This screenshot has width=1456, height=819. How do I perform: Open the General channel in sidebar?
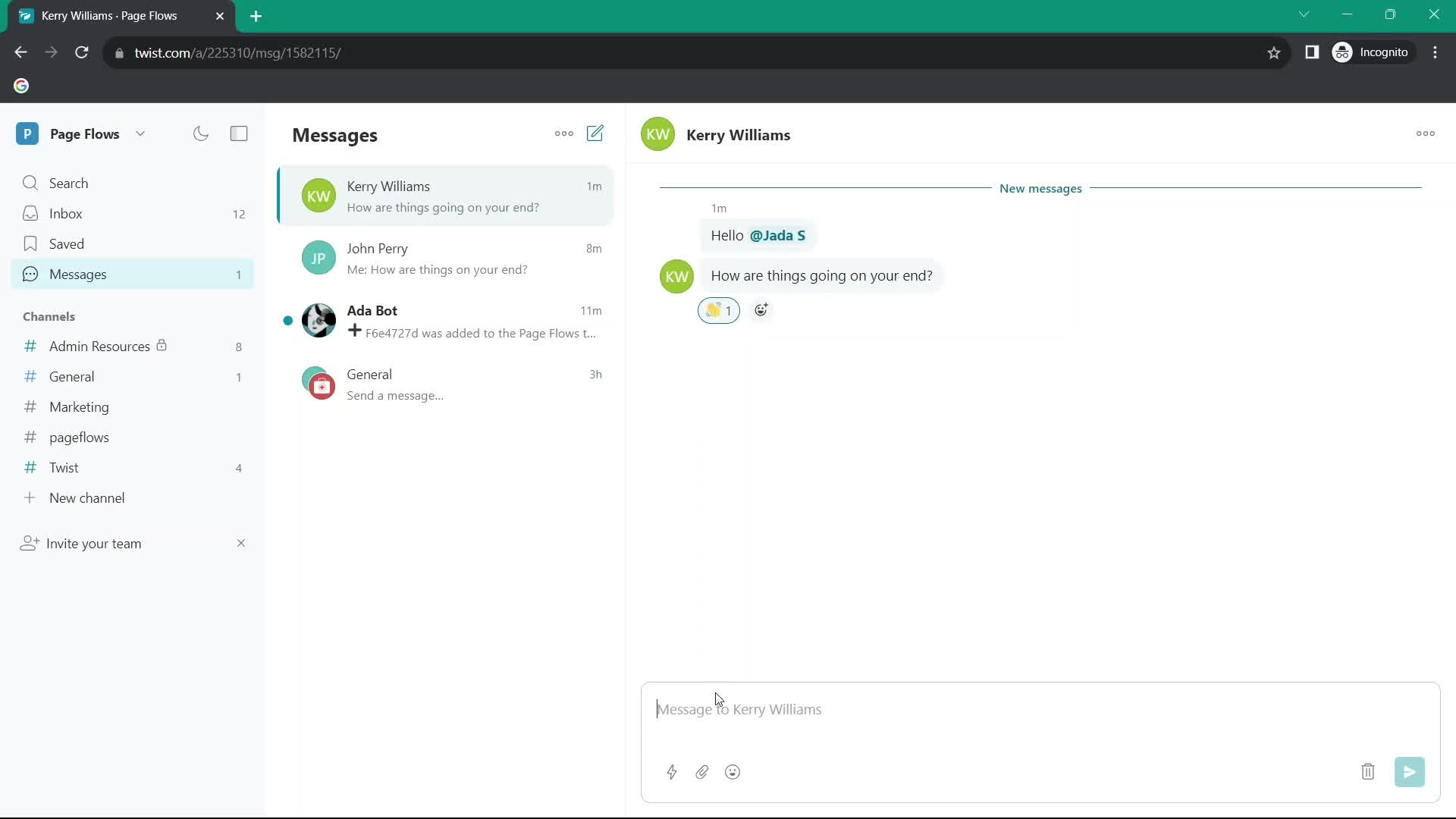(133, 377)
